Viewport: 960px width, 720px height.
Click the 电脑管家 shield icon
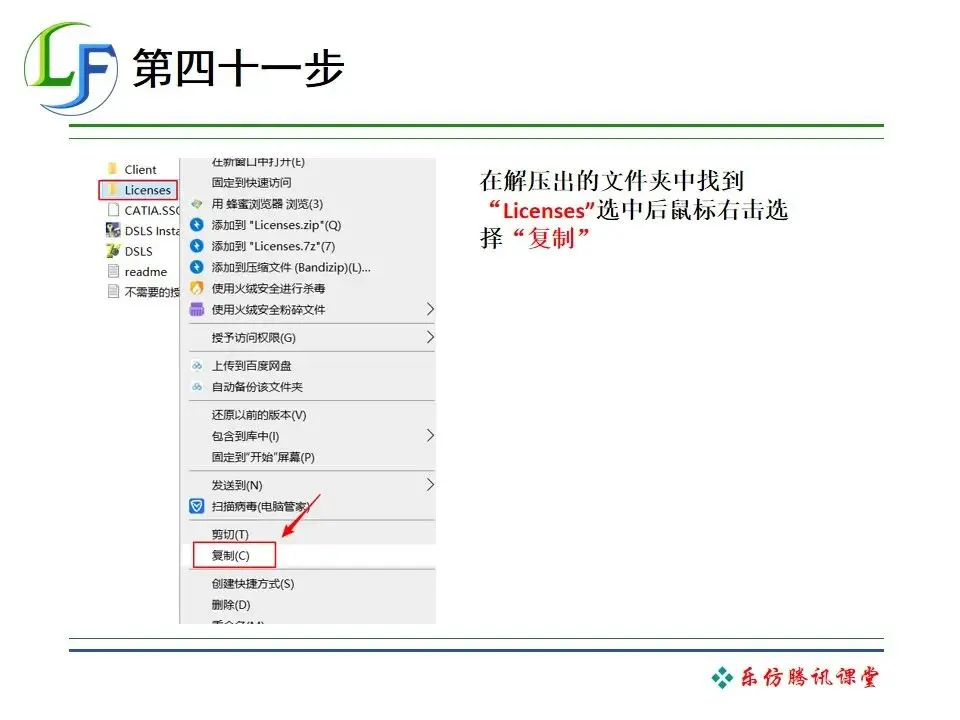tap(197, 506)
